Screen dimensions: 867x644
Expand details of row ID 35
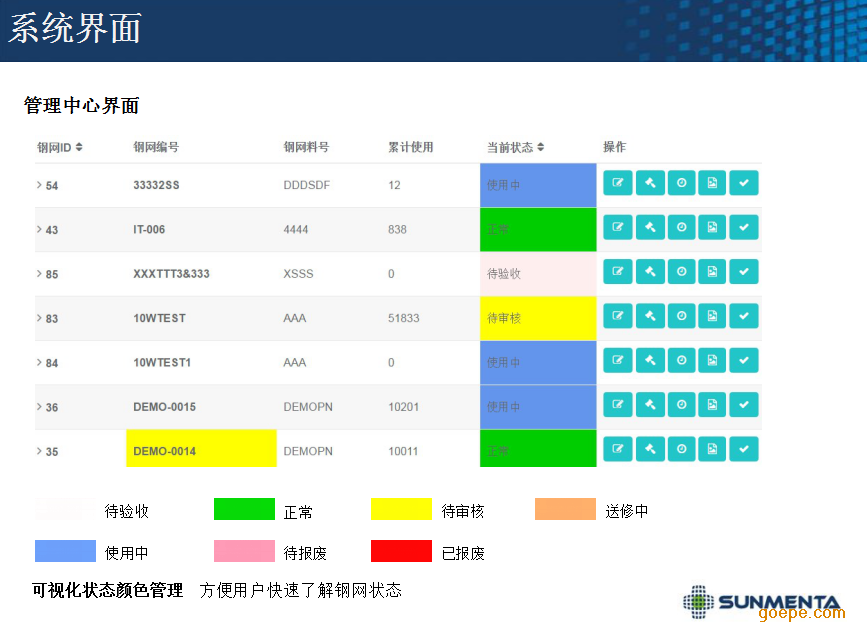(x=40, y=451)
